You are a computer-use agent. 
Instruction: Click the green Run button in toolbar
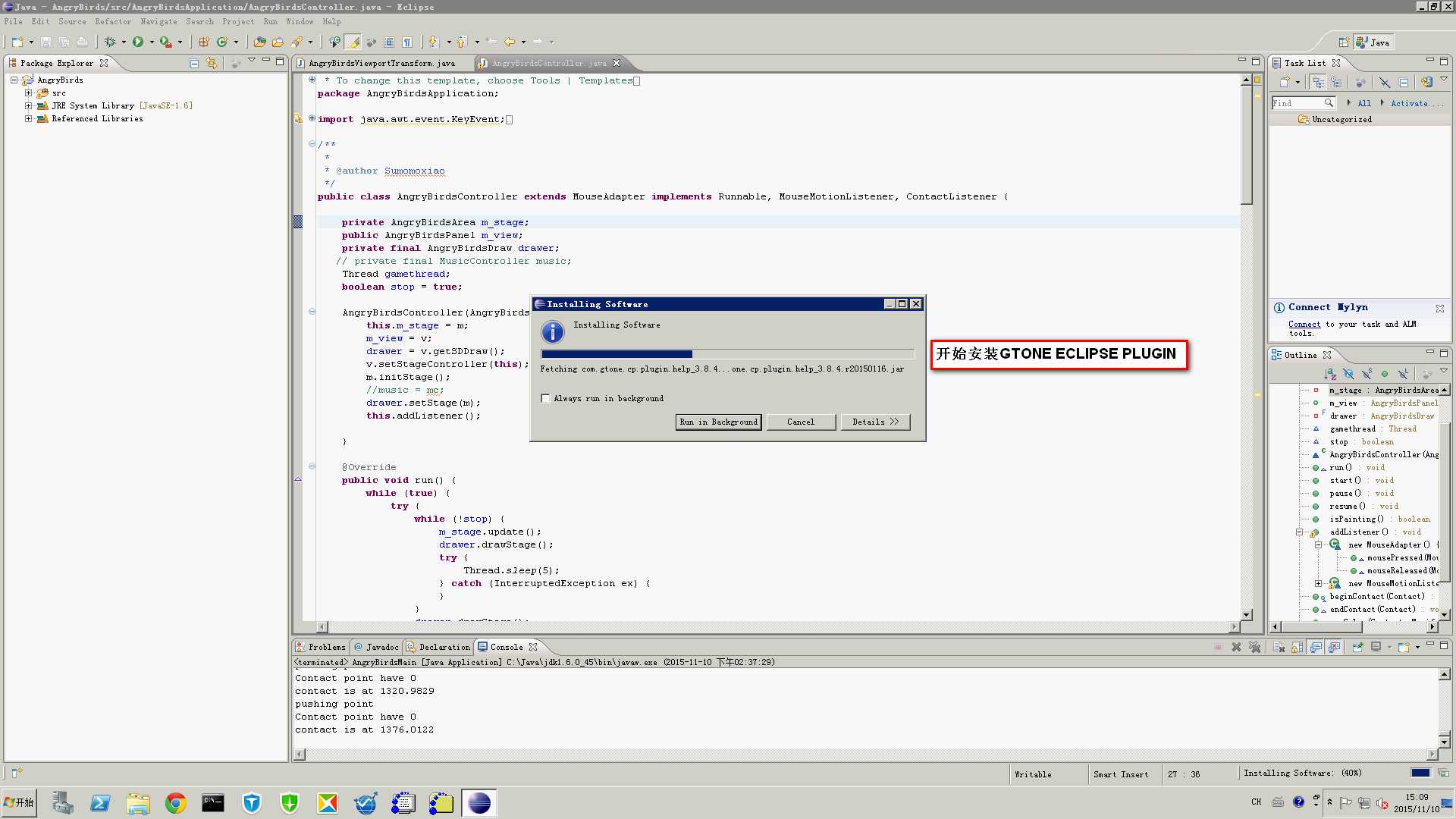pos(138,42)
